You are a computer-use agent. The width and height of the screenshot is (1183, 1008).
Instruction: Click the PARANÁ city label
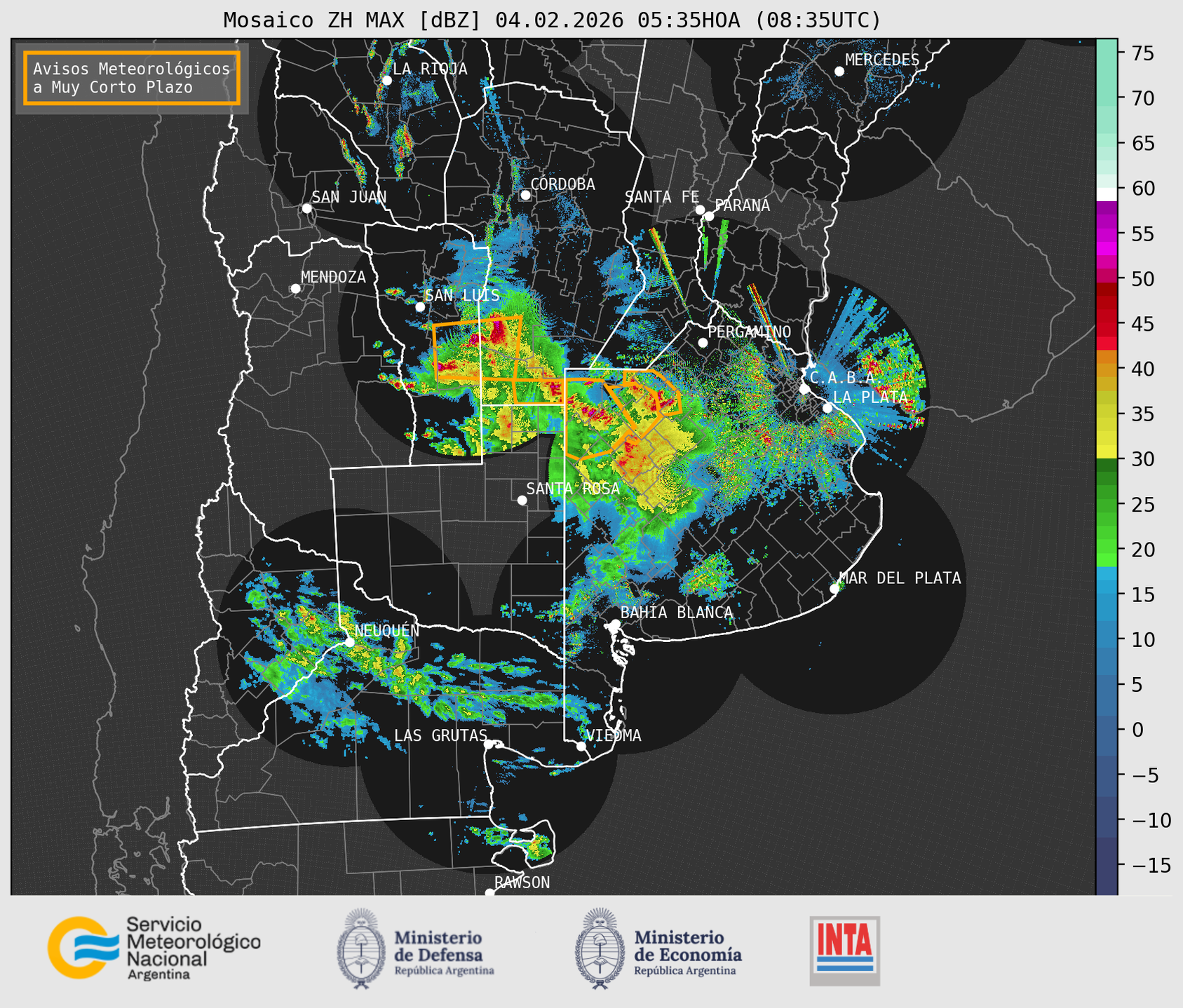[742, 205]
